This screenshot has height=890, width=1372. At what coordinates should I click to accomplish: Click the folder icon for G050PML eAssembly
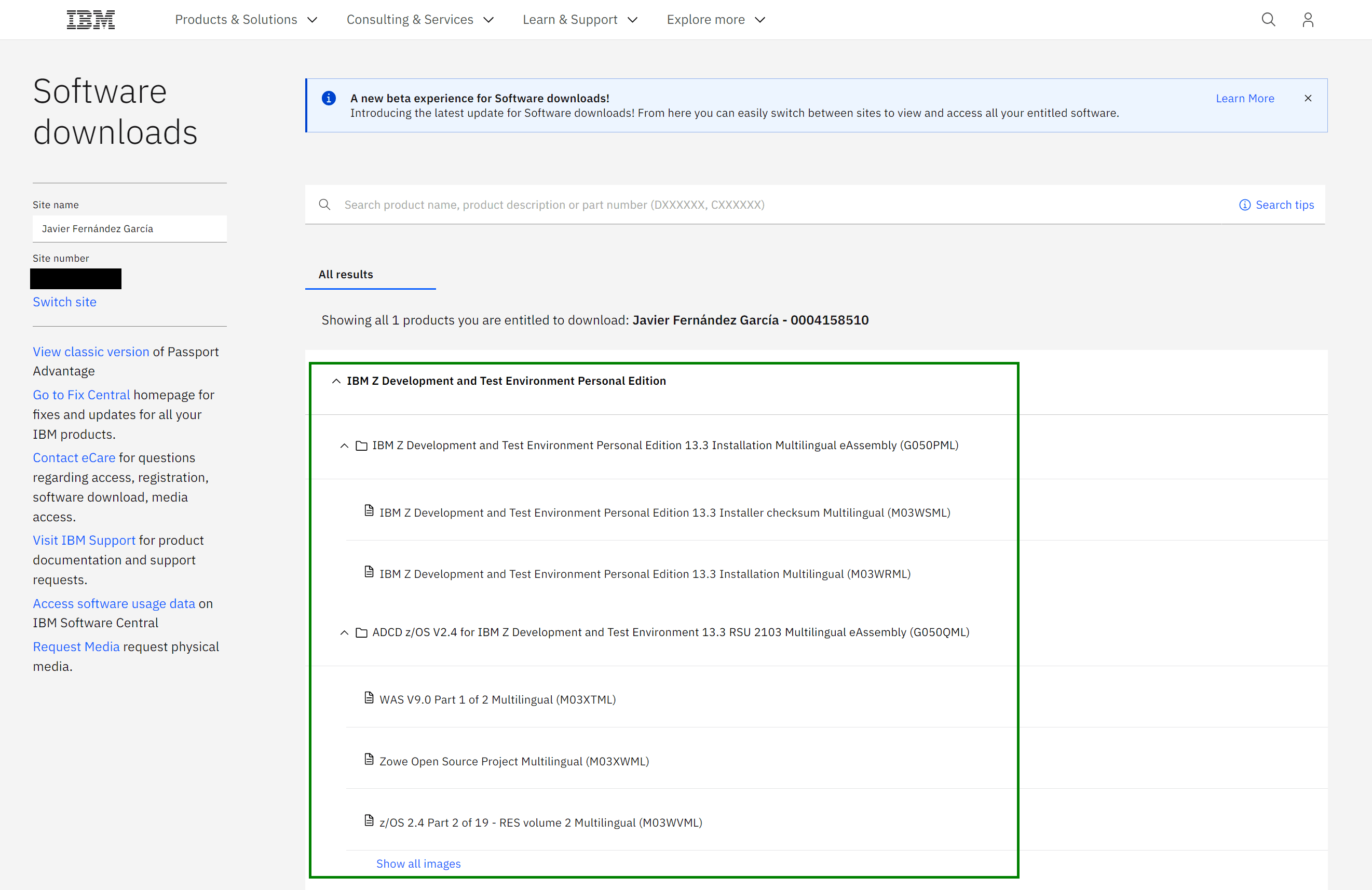(361, 446)
